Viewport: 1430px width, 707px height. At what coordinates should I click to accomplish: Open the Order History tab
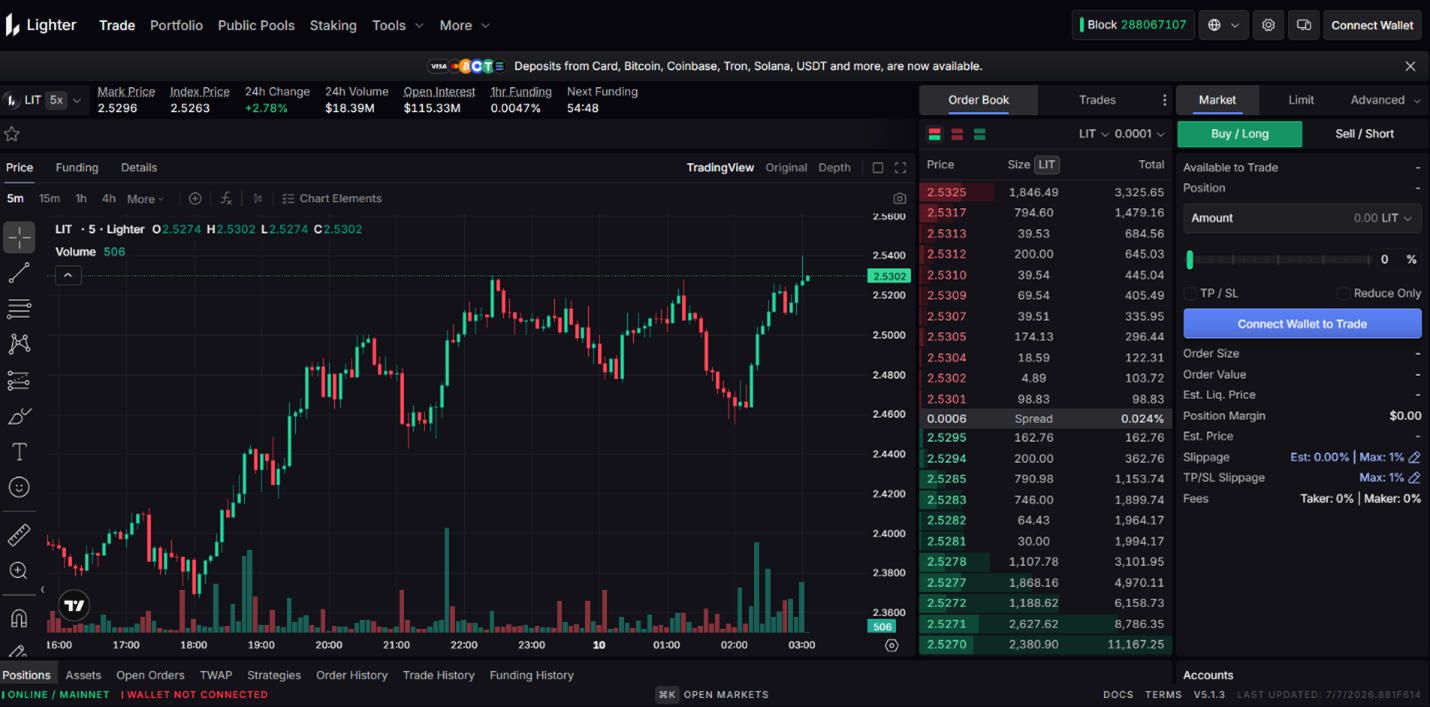tap(351, 675)
